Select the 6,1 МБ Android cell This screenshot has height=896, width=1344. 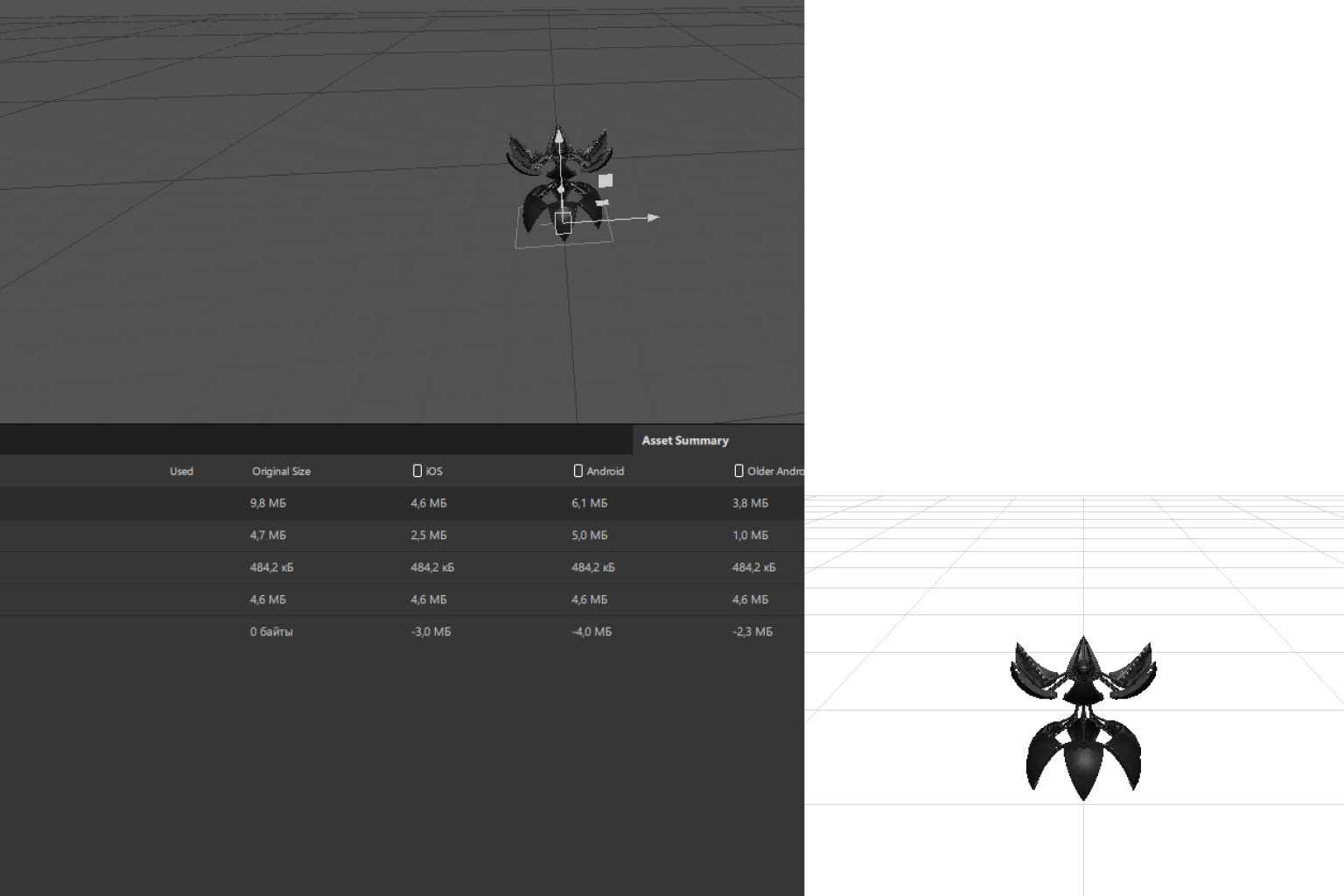pyautogui.click(x=590, y=503)
